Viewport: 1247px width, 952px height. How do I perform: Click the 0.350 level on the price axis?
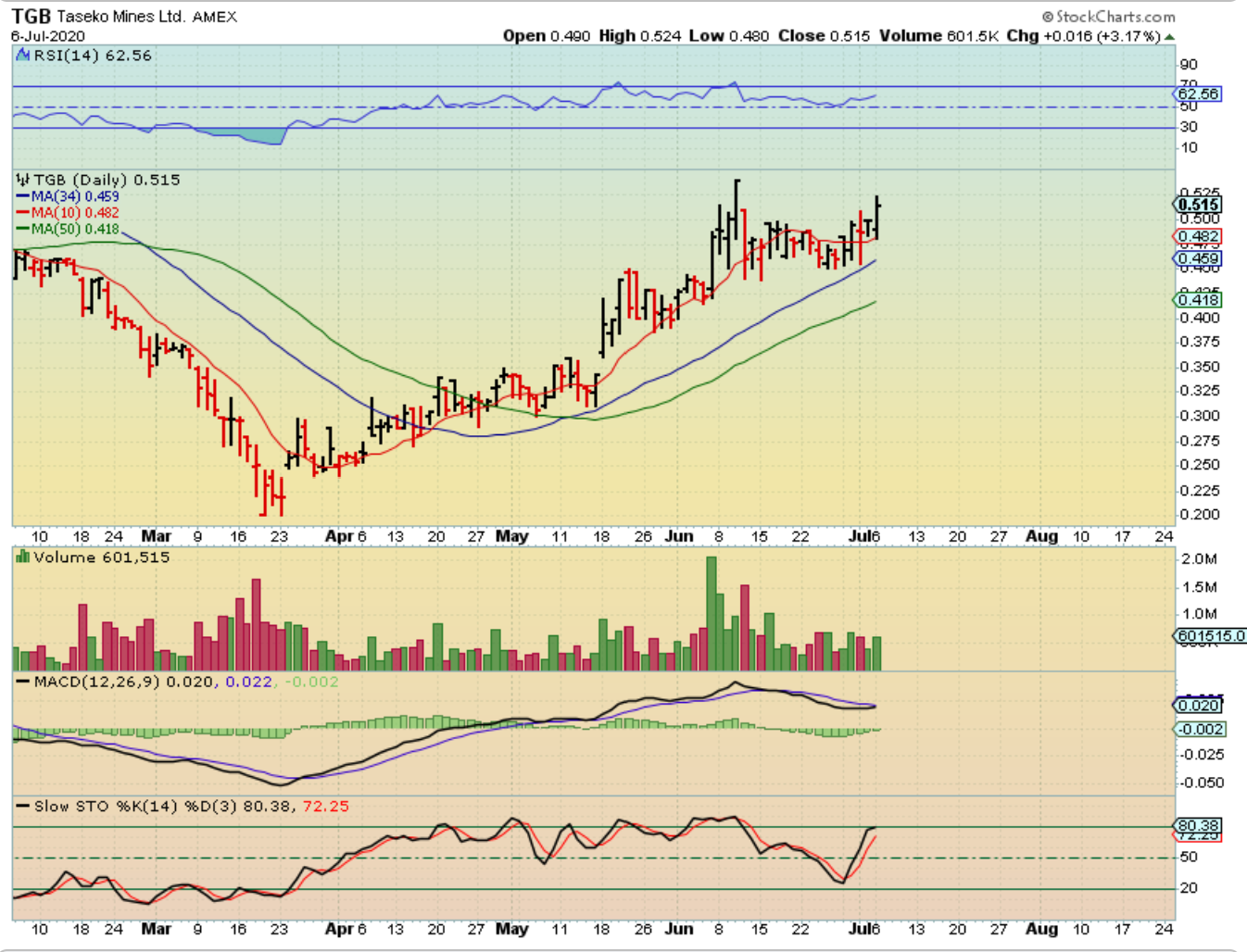[1200, 367]
